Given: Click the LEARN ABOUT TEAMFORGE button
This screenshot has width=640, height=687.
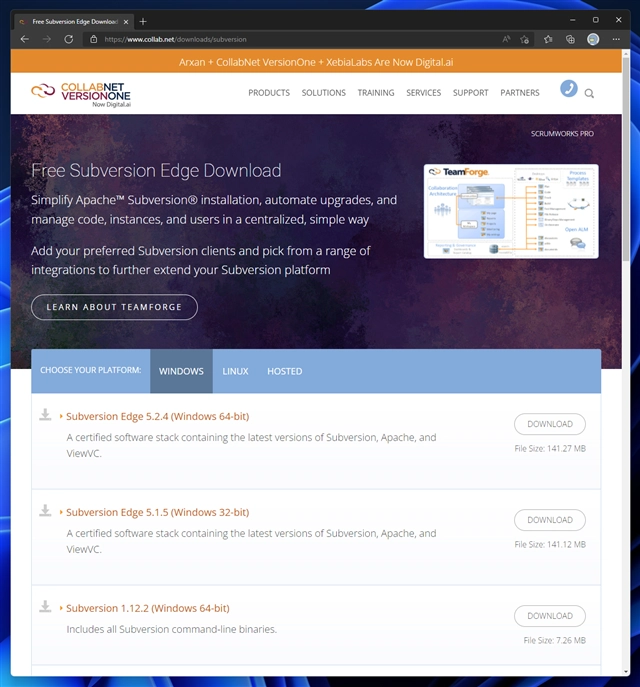Looking at the screenshot, I should click(x=114, y=307).
